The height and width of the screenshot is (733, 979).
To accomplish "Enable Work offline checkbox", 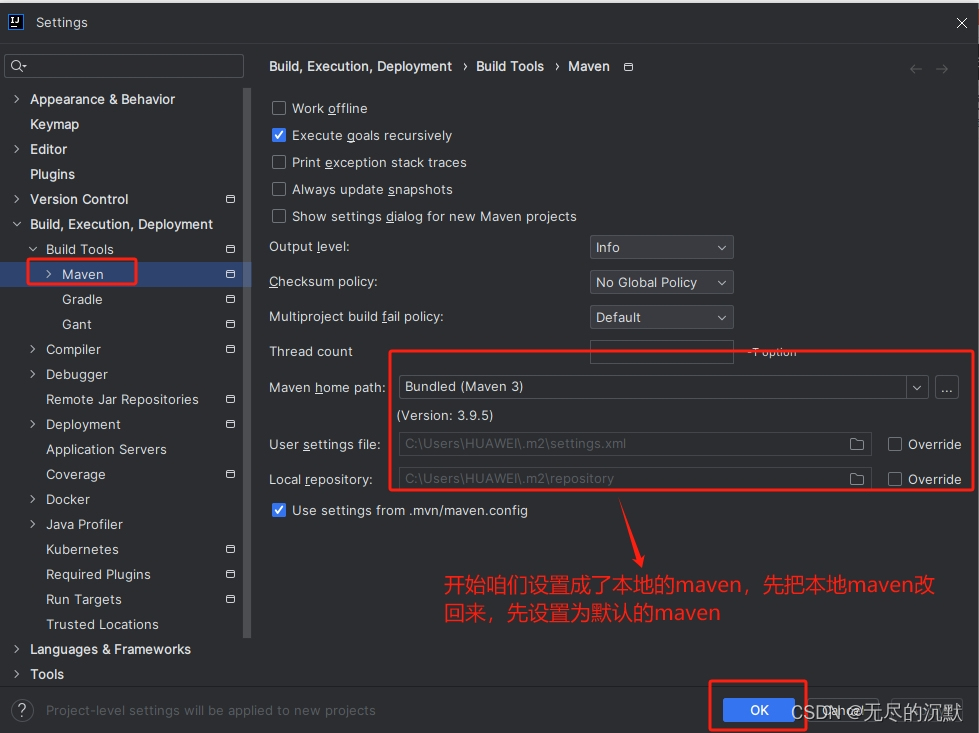I will (278, 108).
